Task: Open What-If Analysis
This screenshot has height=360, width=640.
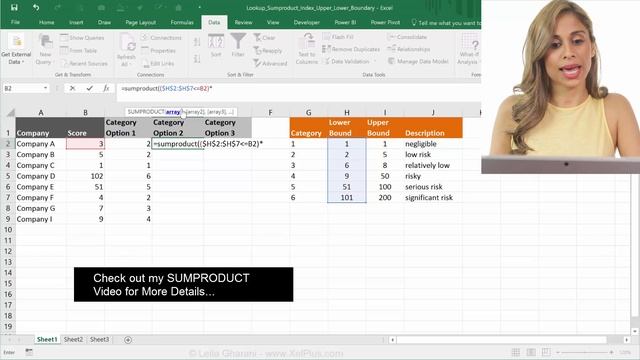Action: (x=469, y=49)
